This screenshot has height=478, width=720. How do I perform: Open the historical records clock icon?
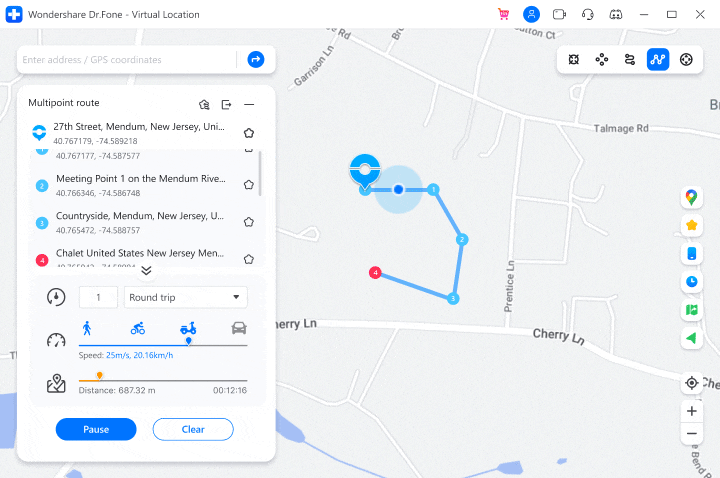(692, 281)
